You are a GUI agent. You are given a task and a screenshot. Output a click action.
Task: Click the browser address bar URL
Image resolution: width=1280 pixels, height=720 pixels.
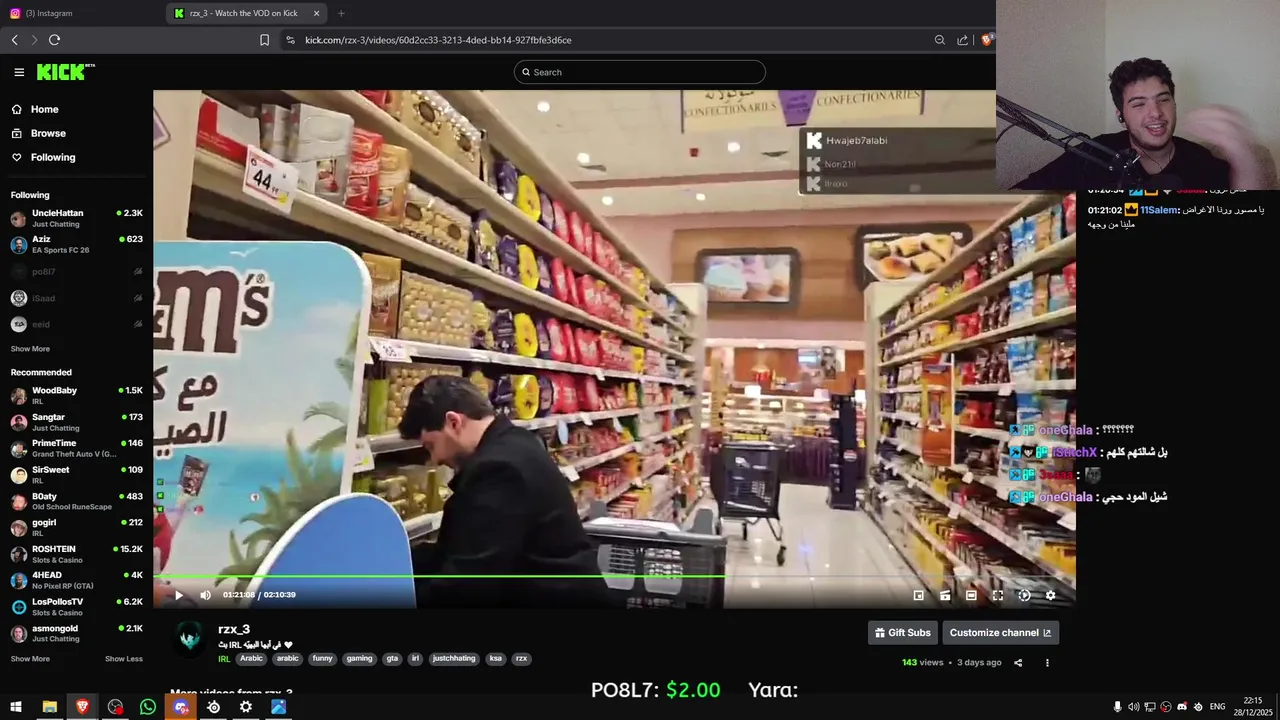click(x=438, y=40)
